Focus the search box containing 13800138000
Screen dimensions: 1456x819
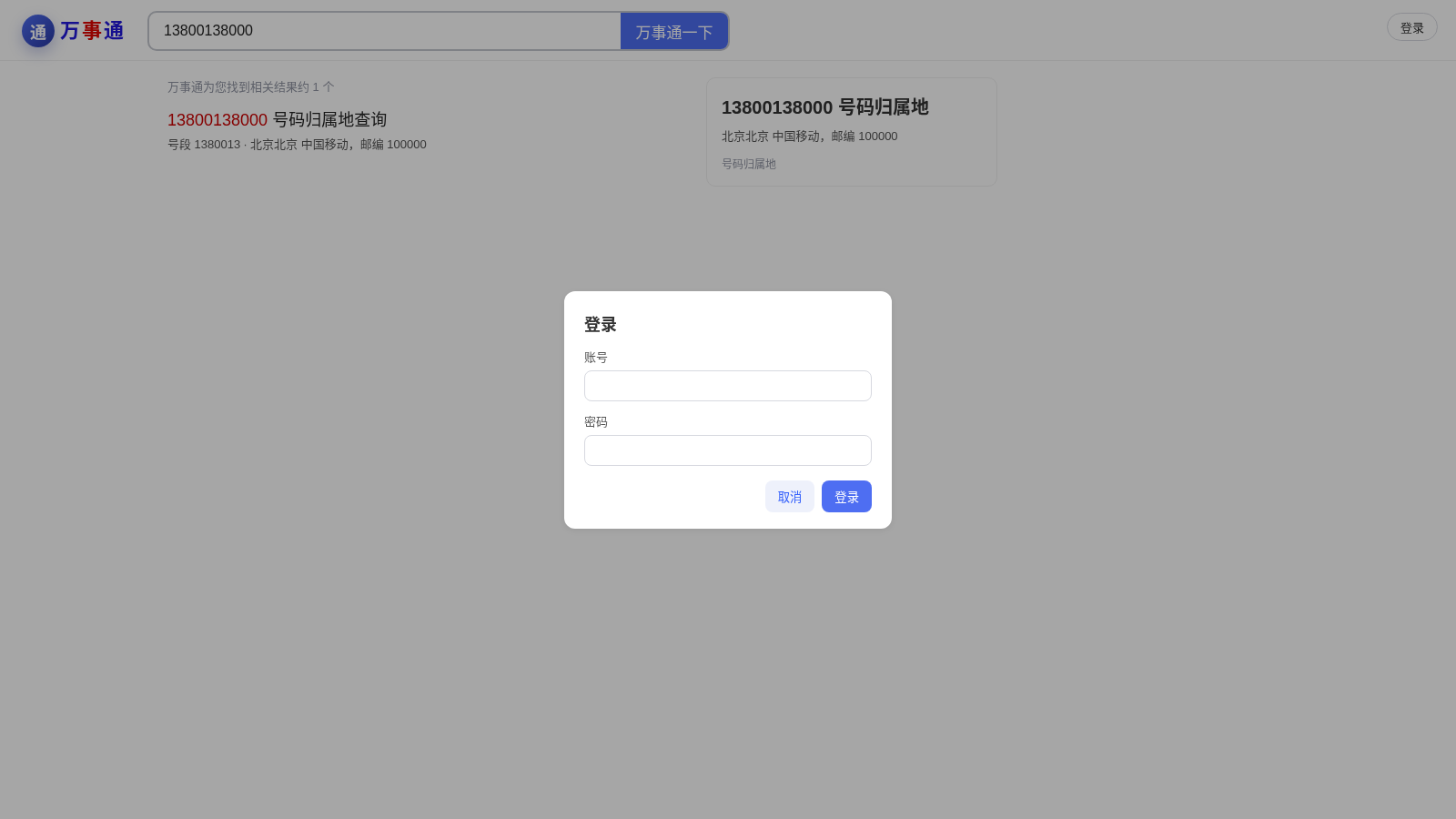385,31
